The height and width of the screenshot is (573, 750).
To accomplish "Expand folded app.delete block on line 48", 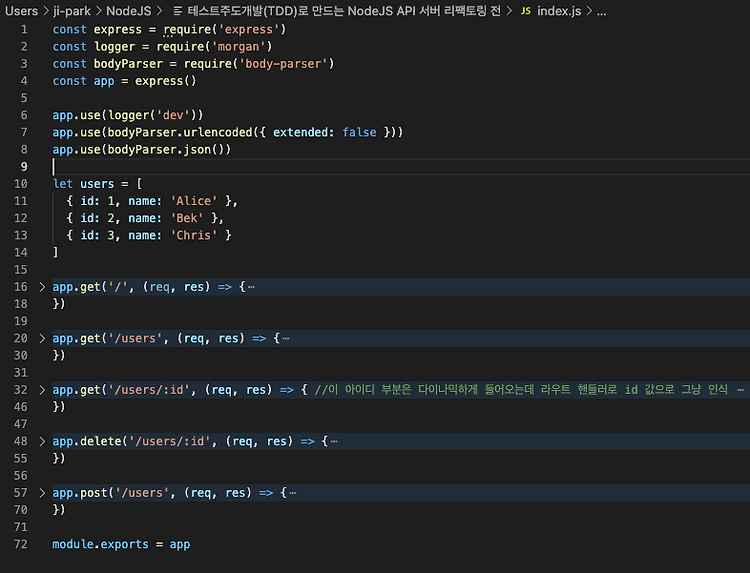I will tap(42, 441).
